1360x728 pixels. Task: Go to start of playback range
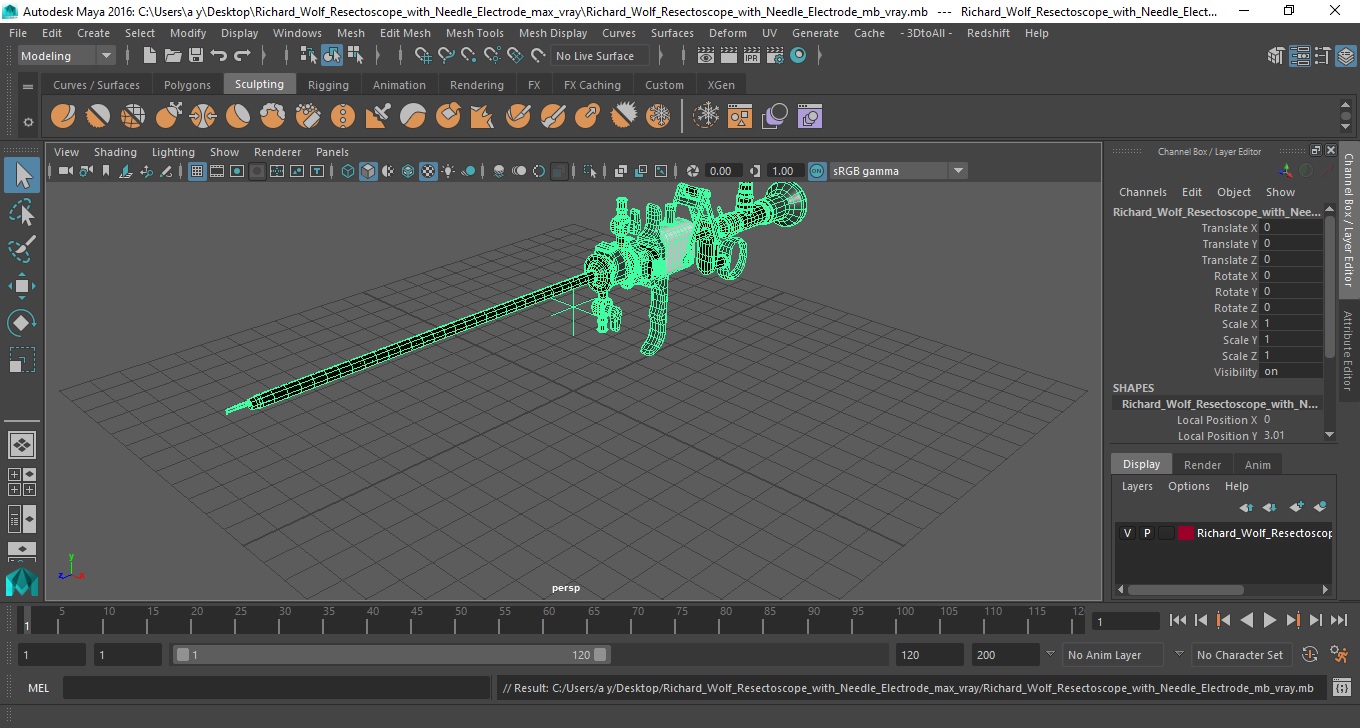1178,621
